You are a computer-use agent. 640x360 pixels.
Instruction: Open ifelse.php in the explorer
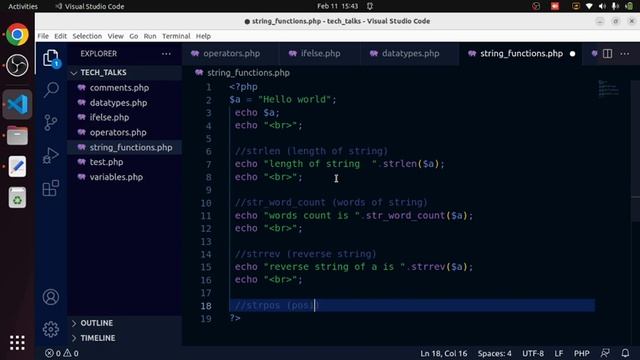[x=125, y=118]
